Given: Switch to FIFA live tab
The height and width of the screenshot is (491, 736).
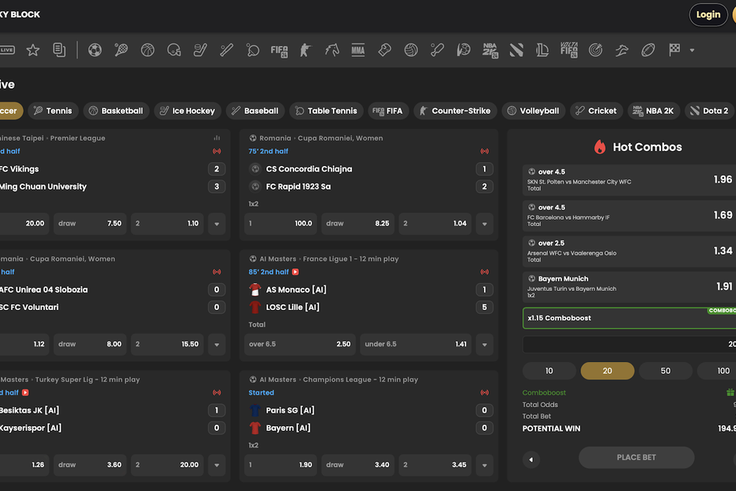Looking at the screenshot, I should point(388,111).
